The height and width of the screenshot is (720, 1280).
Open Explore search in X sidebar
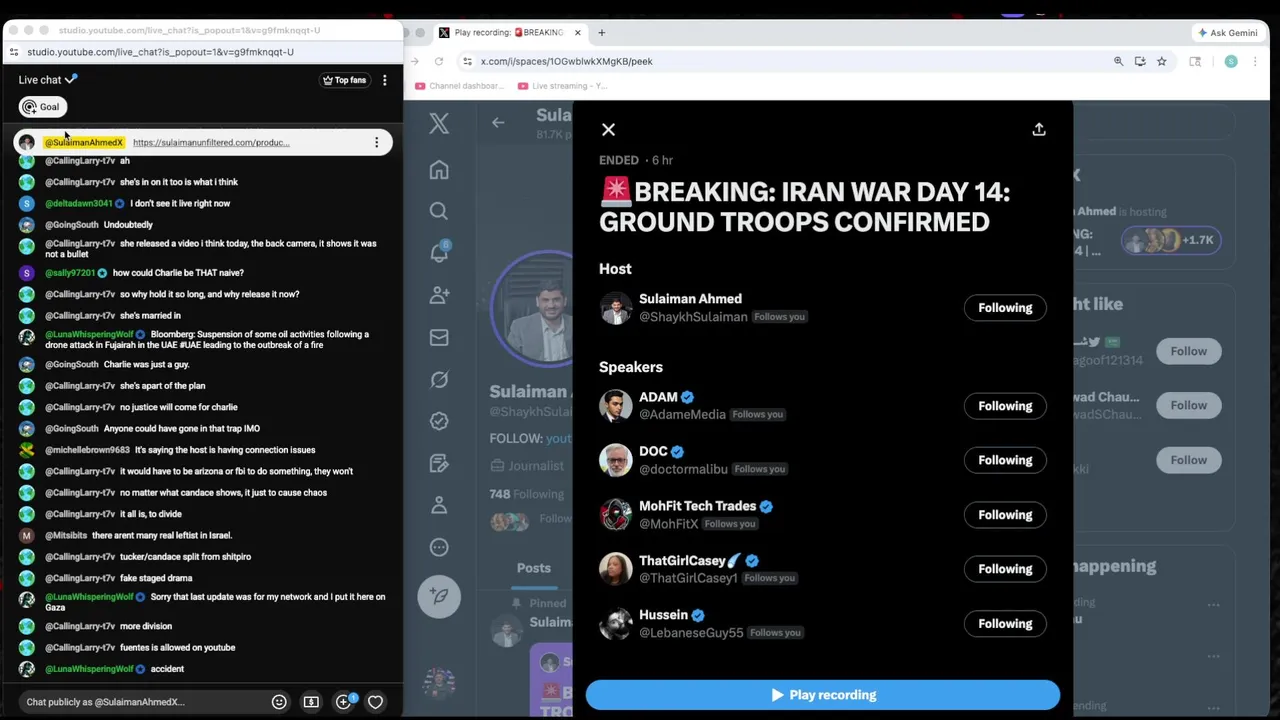click(439, 211)
